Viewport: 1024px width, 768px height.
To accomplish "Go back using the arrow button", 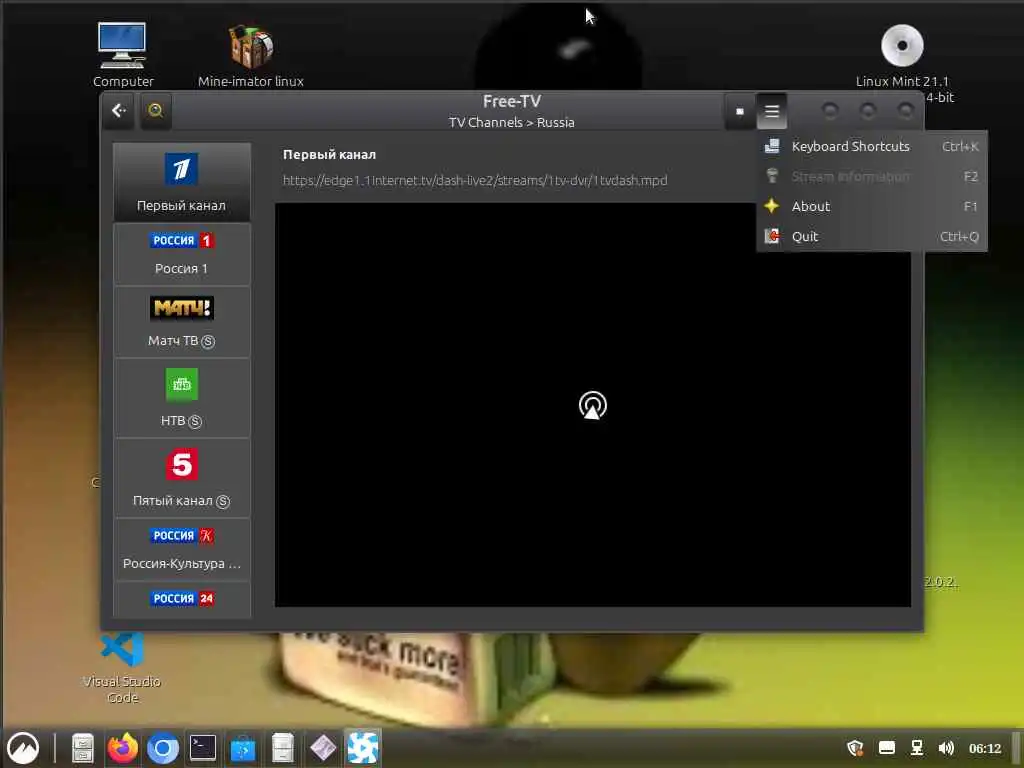I will pyautogui.click(x=119, y=111).
